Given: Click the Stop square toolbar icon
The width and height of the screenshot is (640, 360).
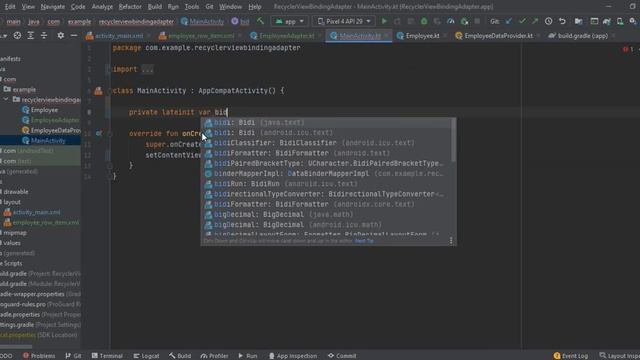Looking at the screenshot, I should tap(477, 21).
